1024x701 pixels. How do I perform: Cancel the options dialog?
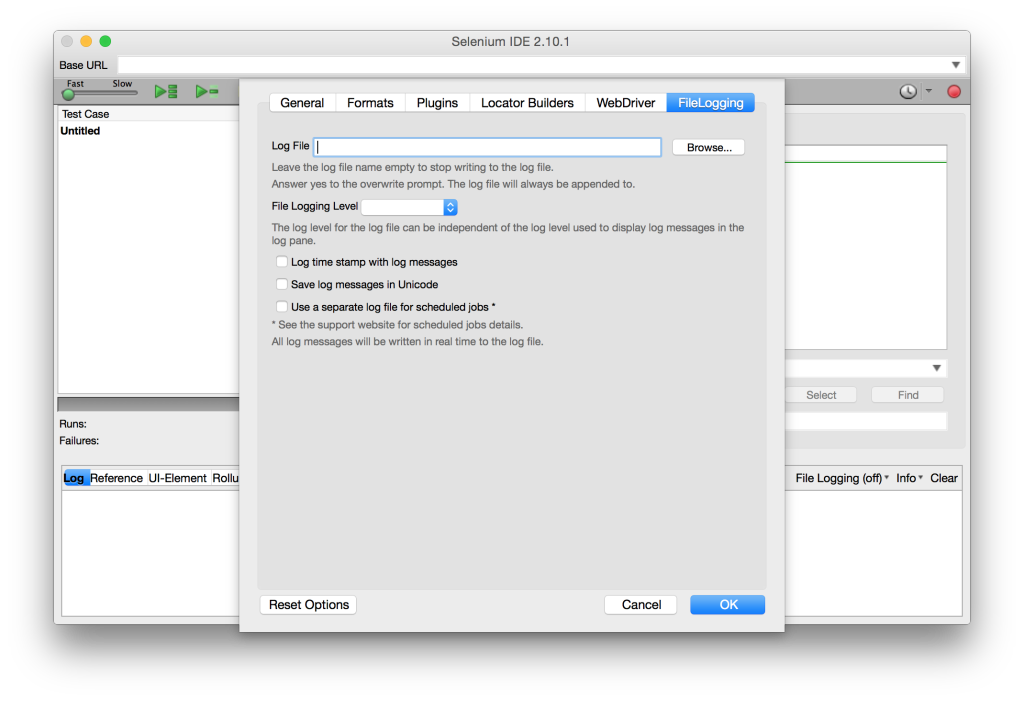pos(641,604)
